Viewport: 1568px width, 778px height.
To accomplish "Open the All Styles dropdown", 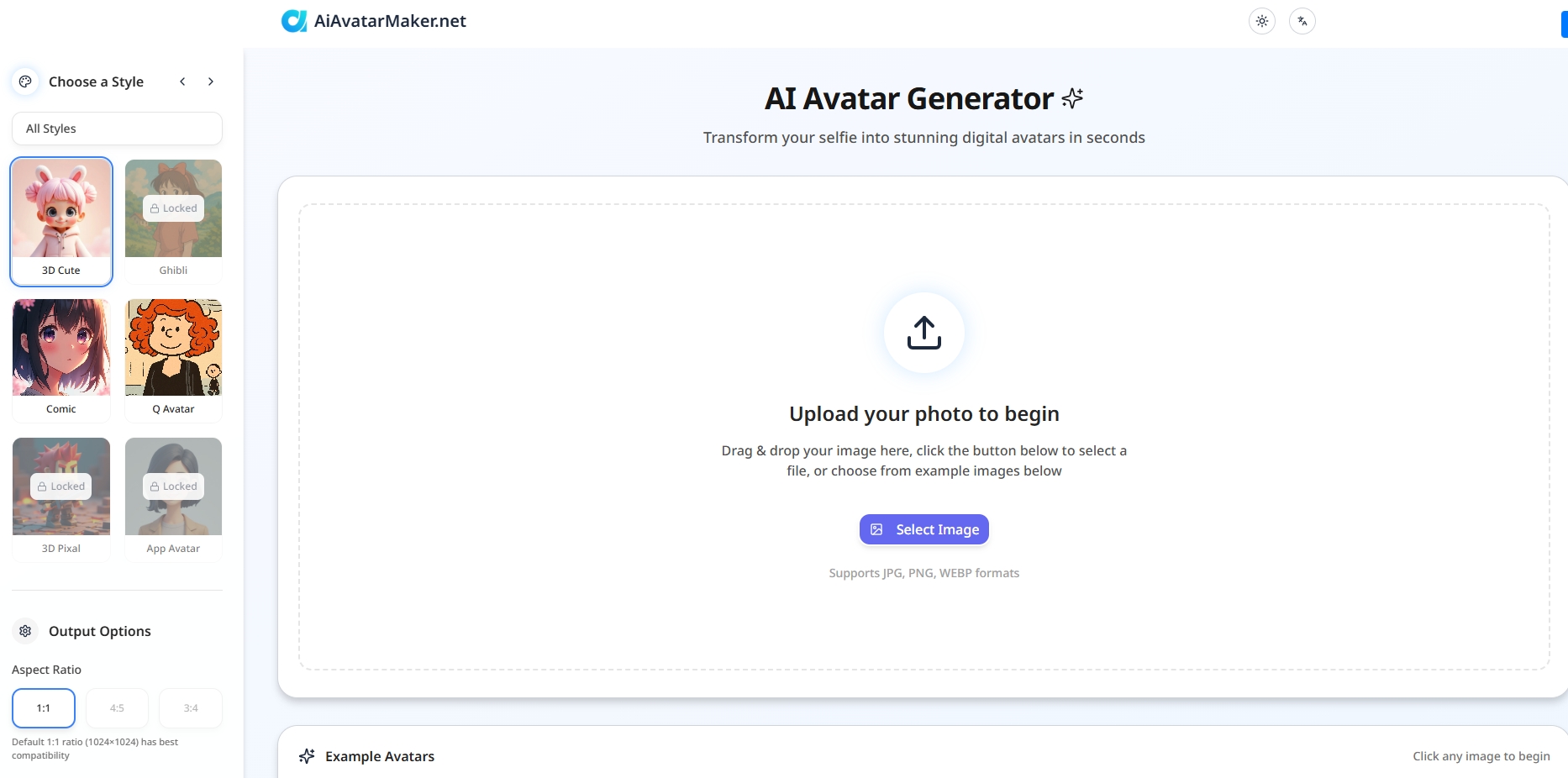I will (x=117, y=129).
